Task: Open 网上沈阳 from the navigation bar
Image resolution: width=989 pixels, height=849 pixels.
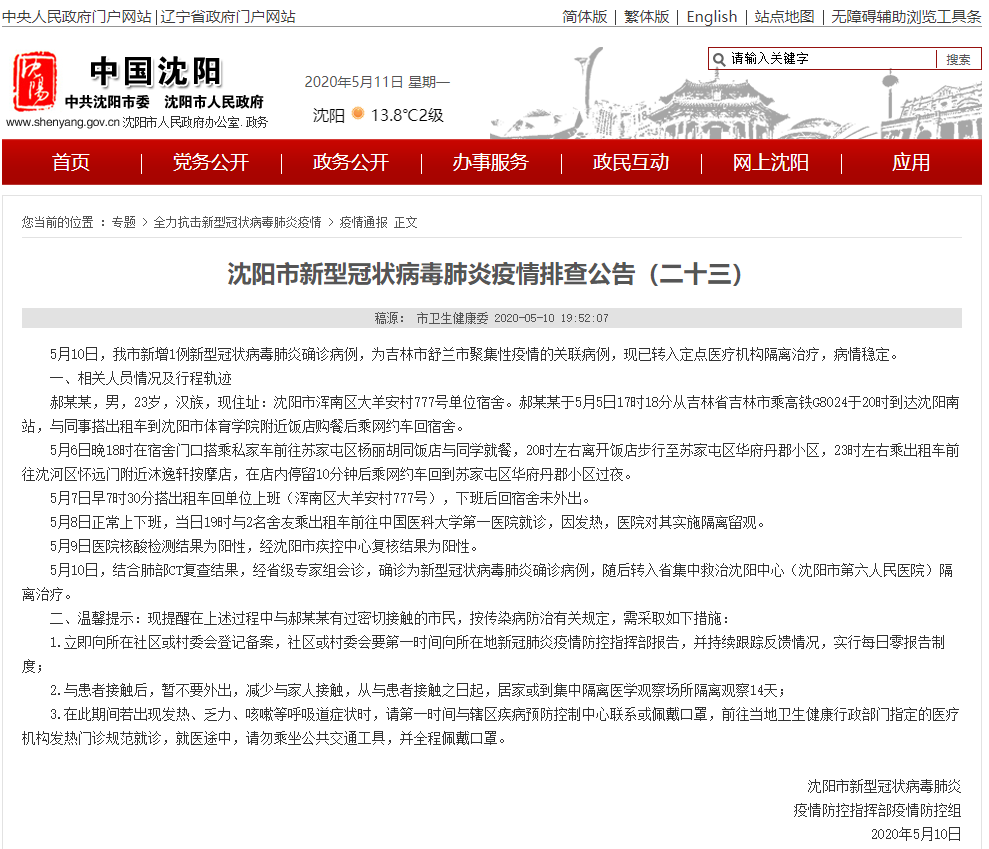Action: click(770, 162)
